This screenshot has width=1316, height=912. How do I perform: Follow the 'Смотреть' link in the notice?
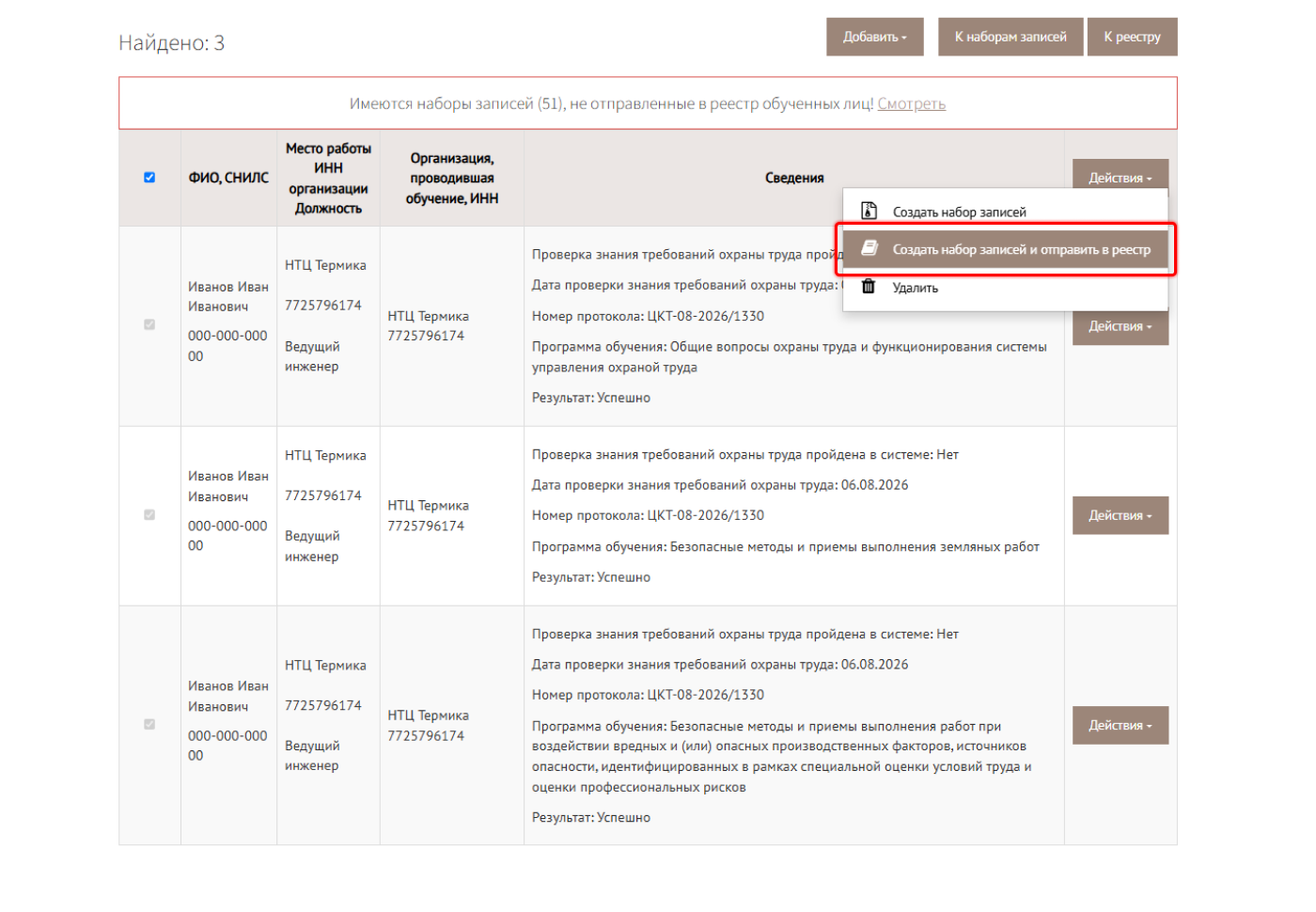pos(912,103)
